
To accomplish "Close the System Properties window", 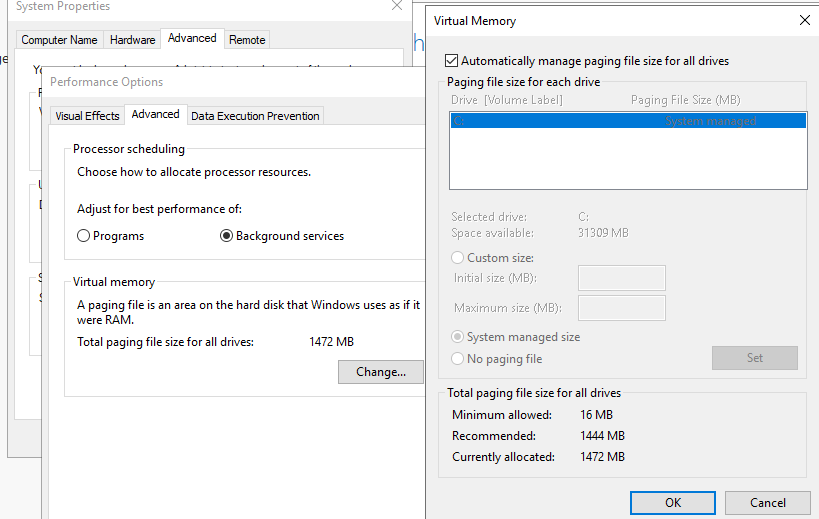I will pos(397,6).
